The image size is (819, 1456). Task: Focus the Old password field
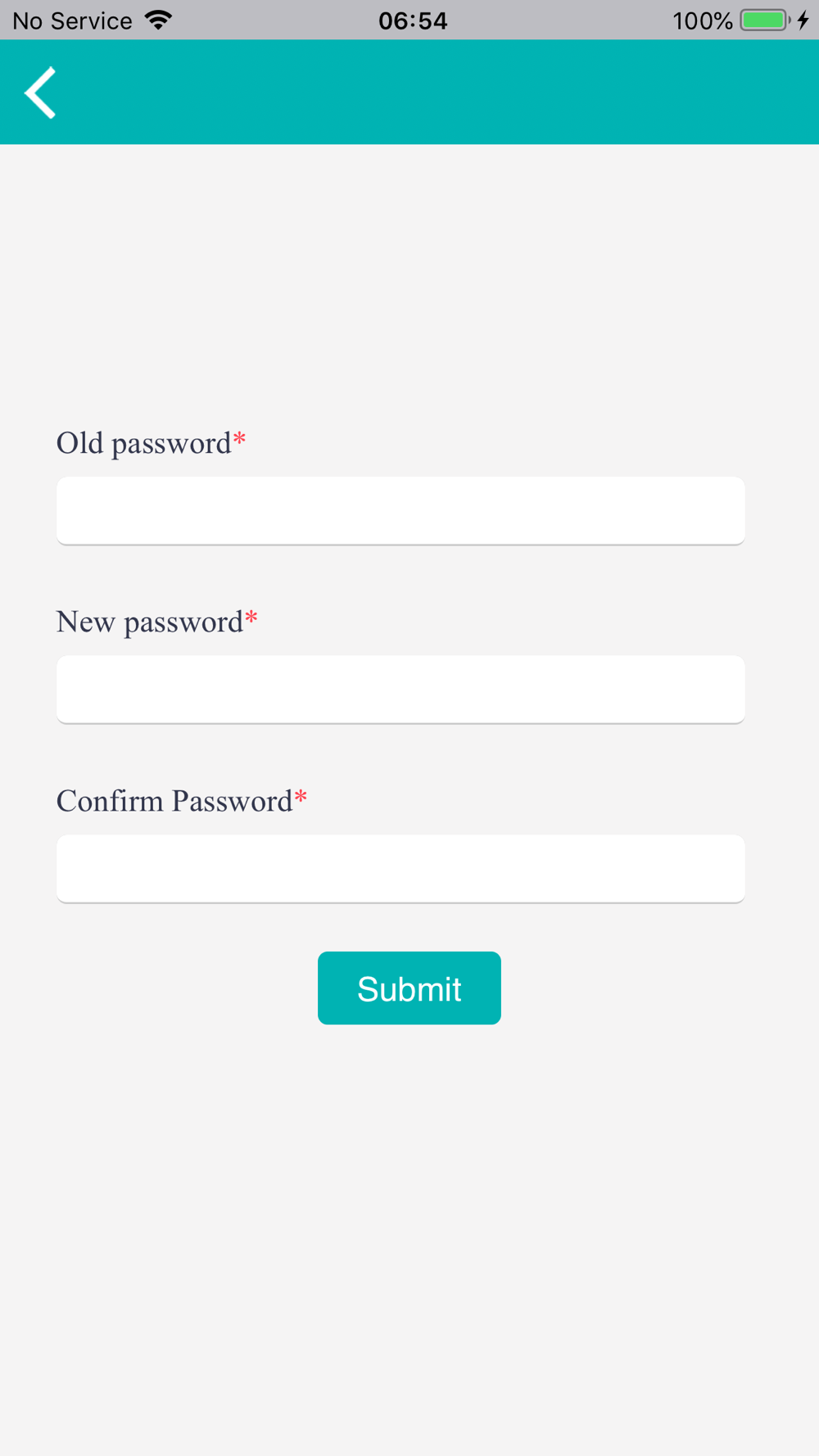point(400,511)
